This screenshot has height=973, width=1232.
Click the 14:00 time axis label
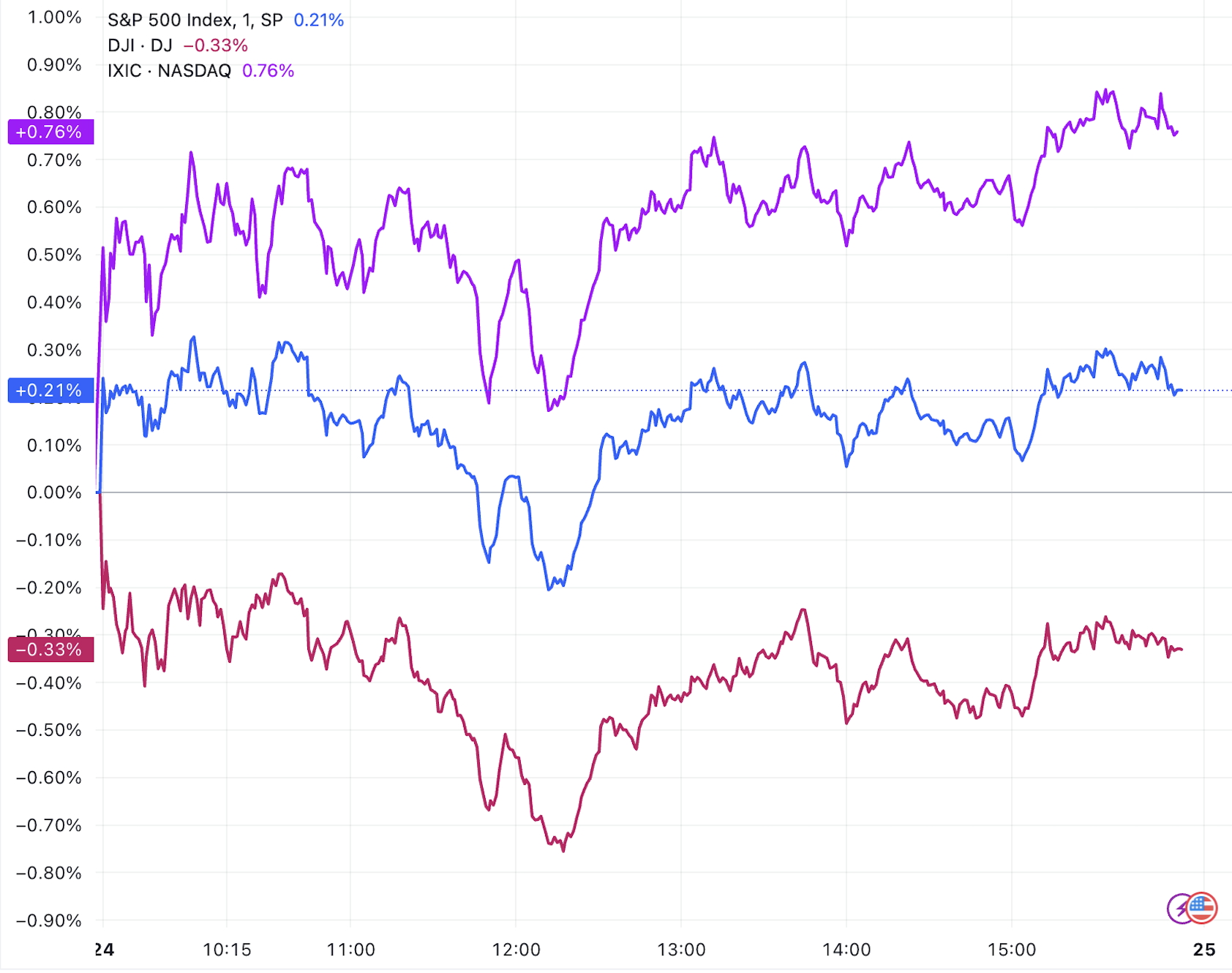(846, 950)
